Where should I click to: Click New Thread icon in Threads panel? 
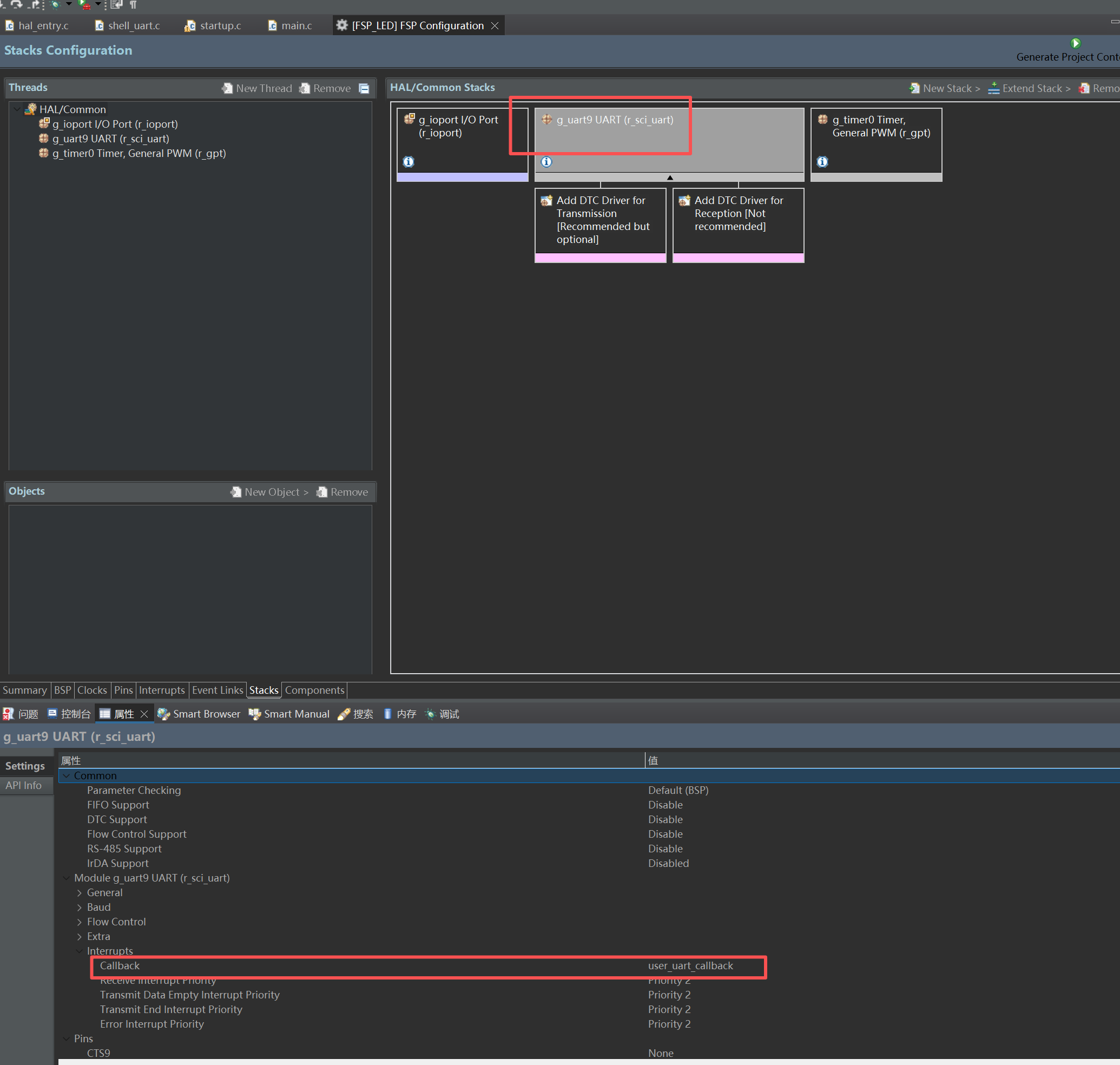coord(227,88)
